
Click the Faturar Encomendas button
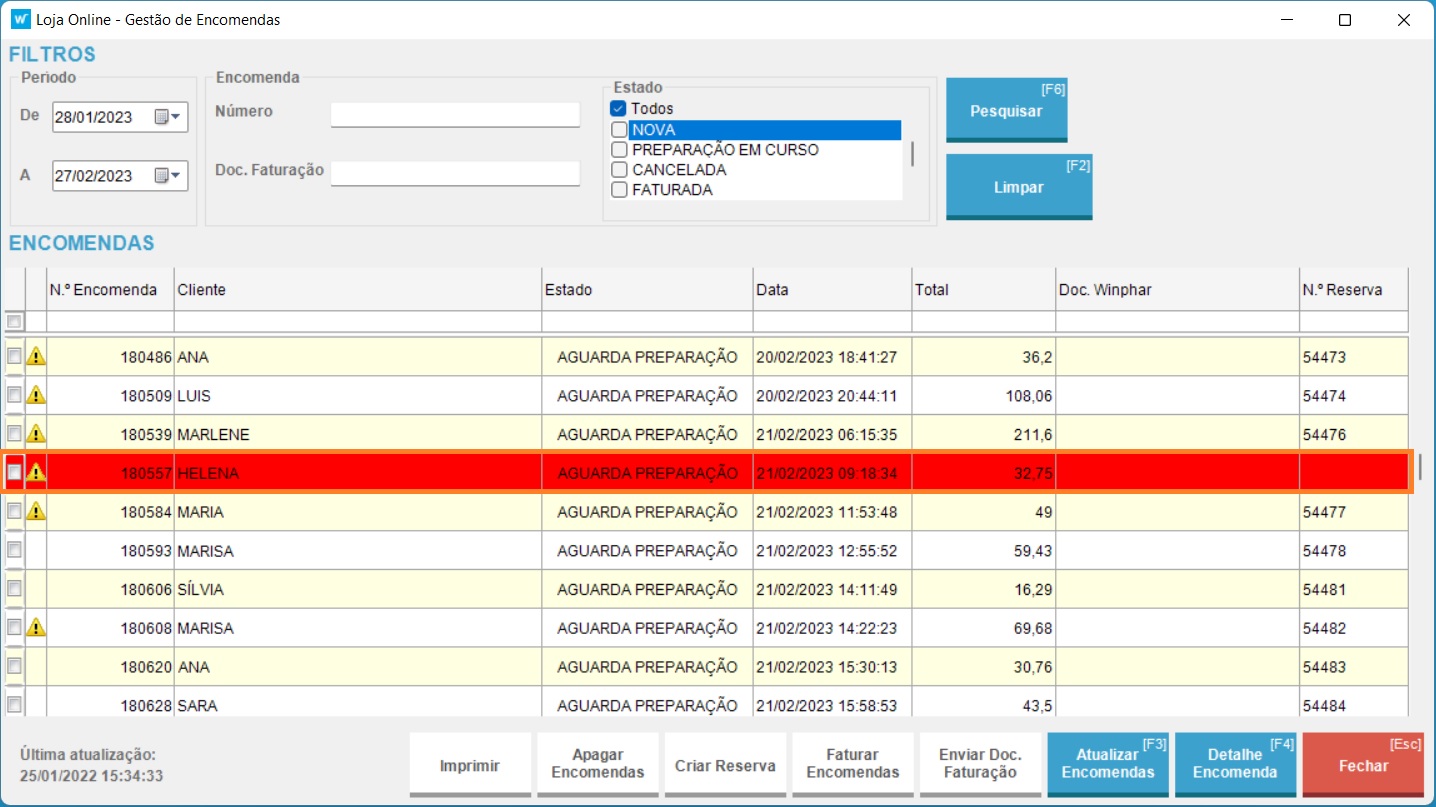[852, 765]
